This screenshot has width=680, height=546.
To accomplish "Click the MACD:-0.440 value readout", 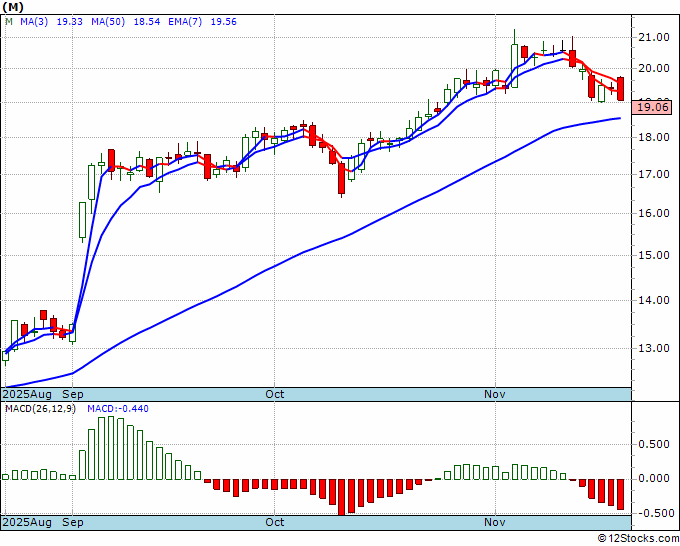I will [118, 409].
